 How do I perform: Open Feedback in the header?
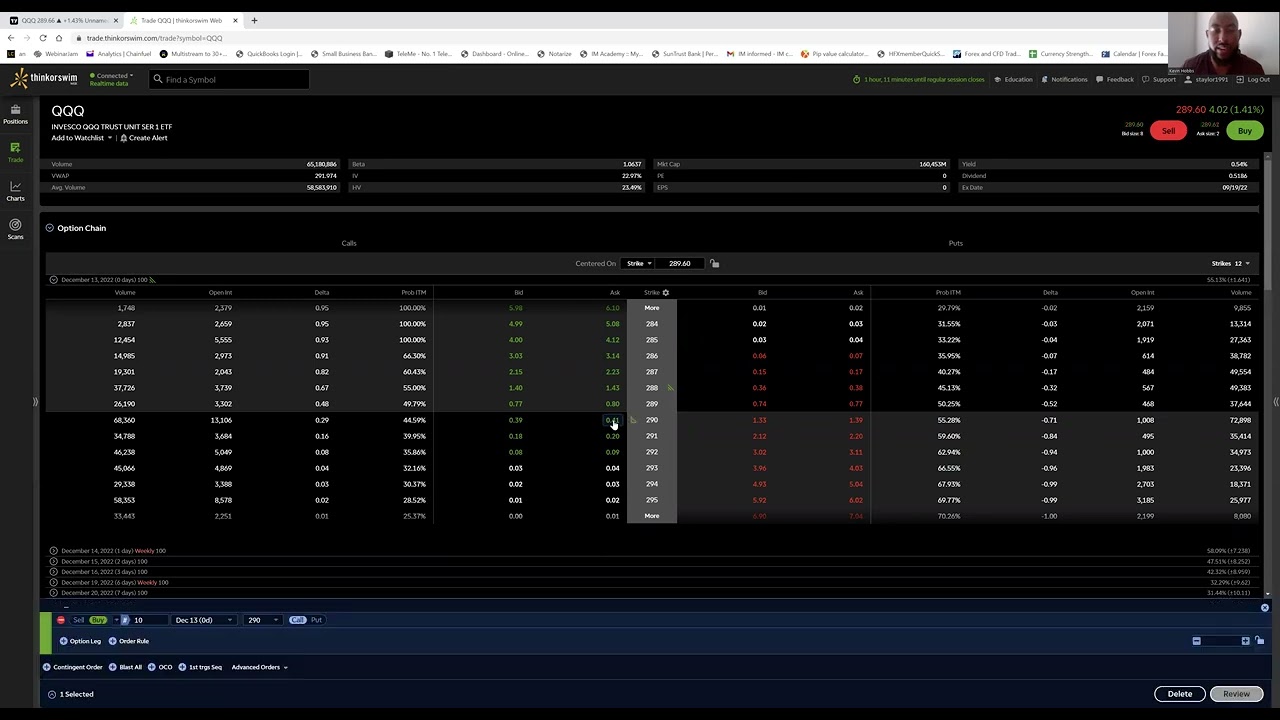[1115, 79]
